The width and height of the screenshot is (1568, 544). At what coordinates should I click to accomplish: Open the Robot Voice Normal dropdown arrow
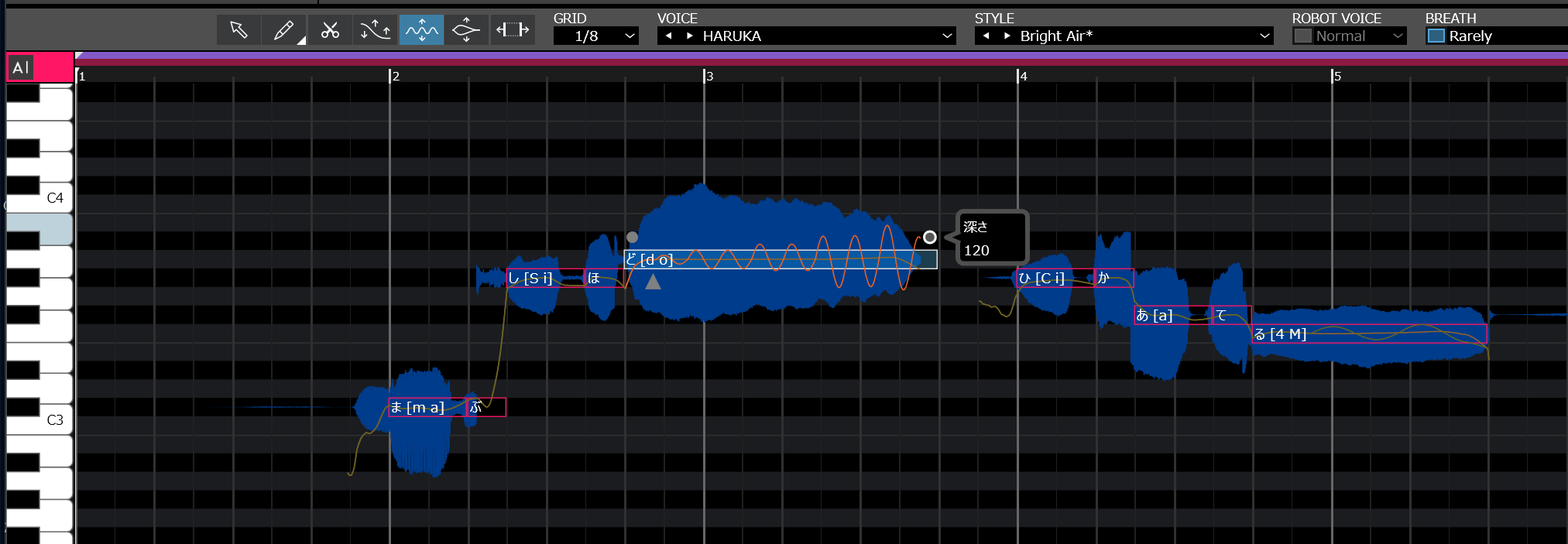pos(1398,36)
